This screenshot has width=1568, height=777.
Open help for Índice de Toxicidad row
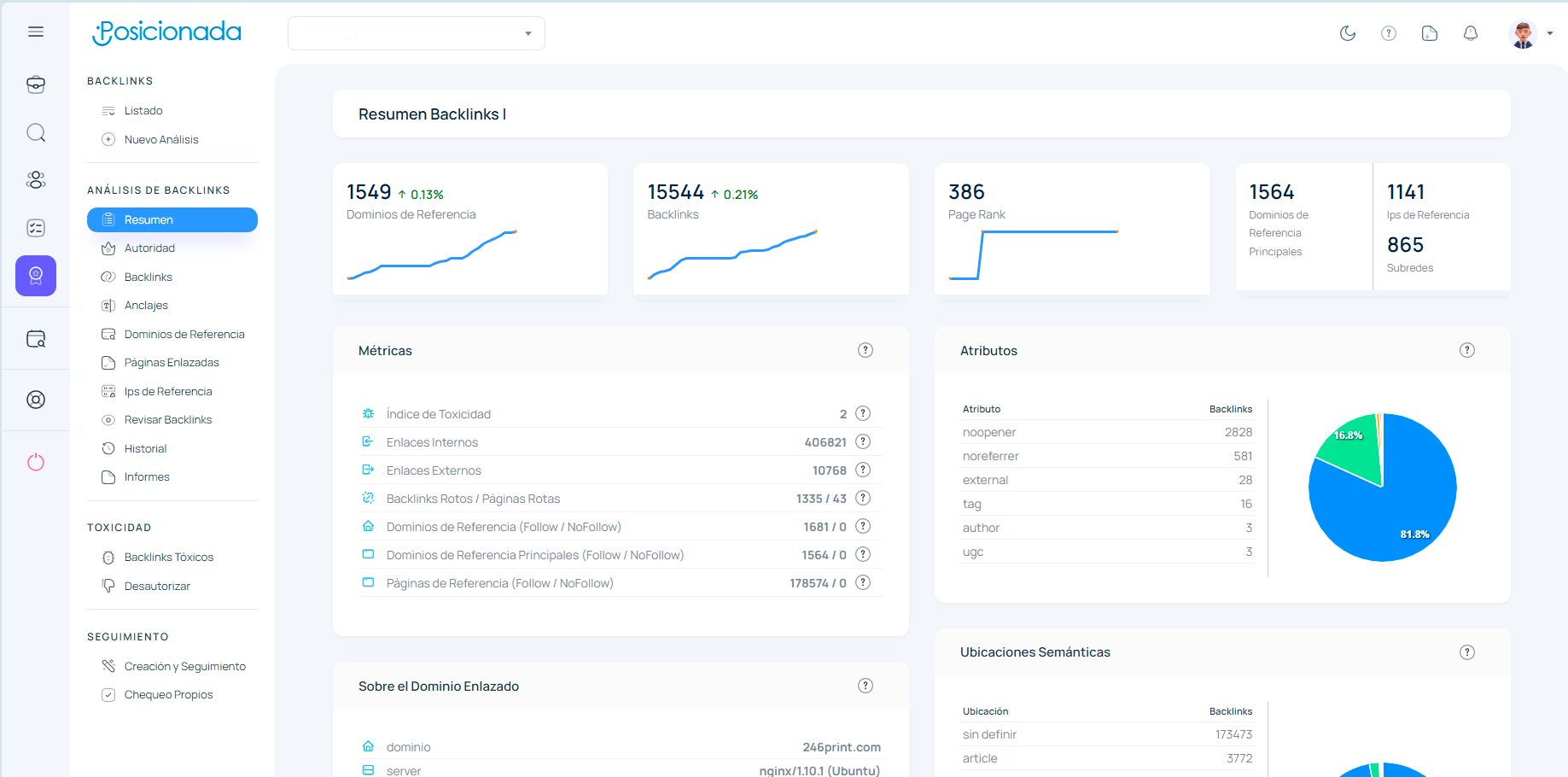click(863, 413)
